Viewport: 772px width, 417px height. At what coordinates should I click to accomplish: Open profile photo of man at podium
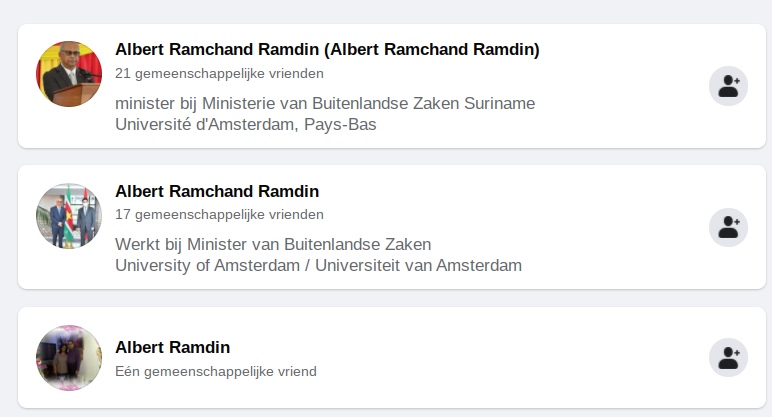point(69,75)
